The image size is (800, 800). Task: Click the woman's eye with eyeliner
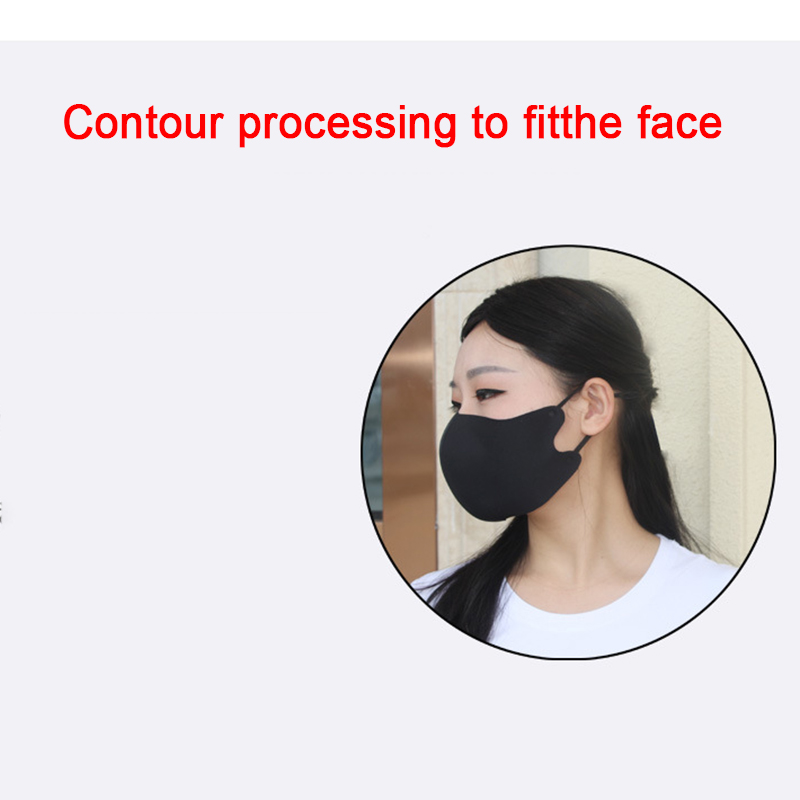[486, 394]
